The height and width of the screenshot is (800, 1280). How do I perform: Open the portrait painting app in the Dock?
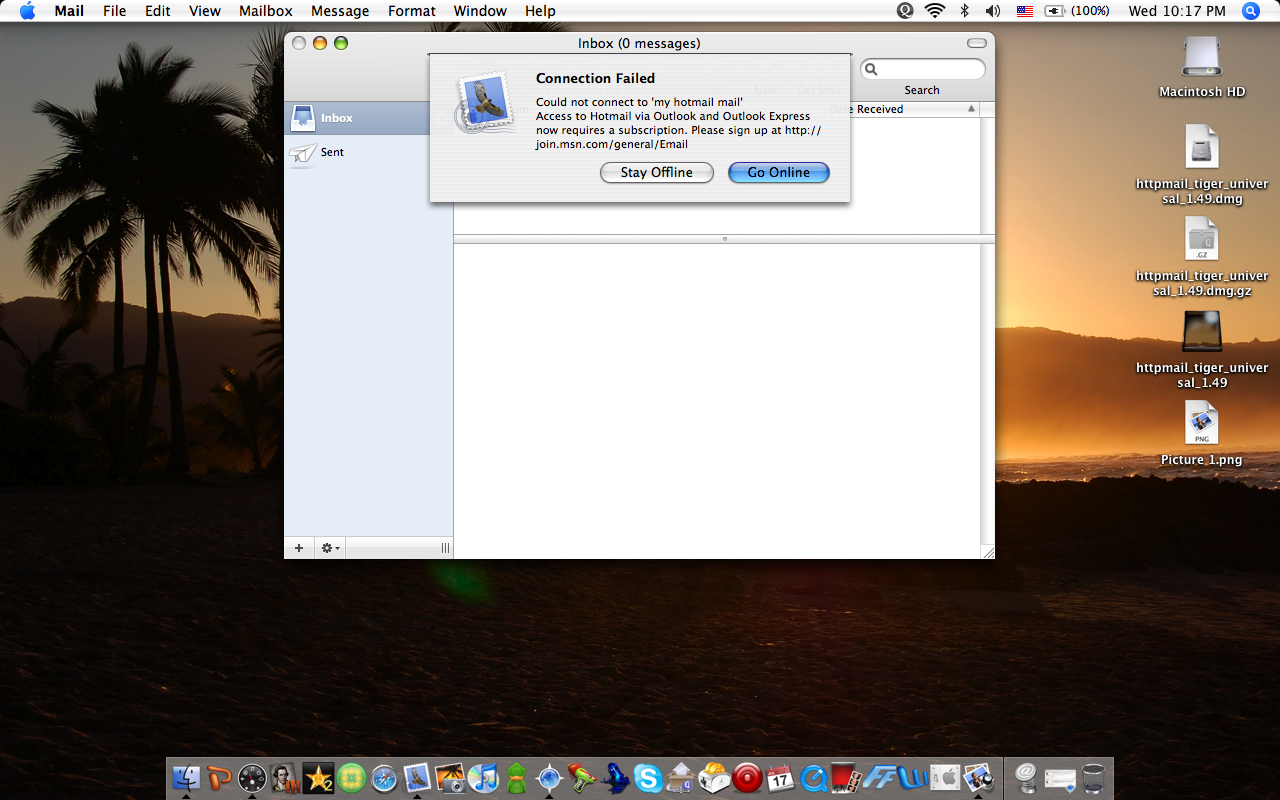pos(285,778)
